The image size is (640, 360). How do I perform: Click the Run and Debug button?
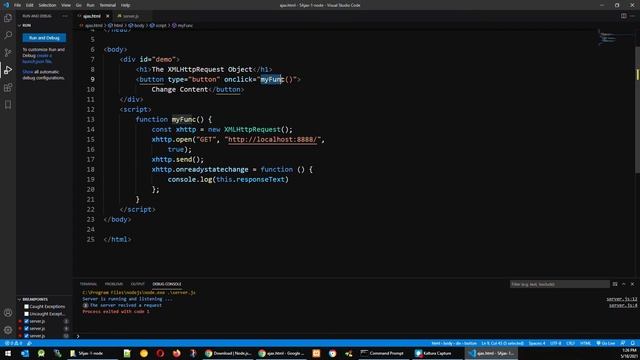coord(44,38)
